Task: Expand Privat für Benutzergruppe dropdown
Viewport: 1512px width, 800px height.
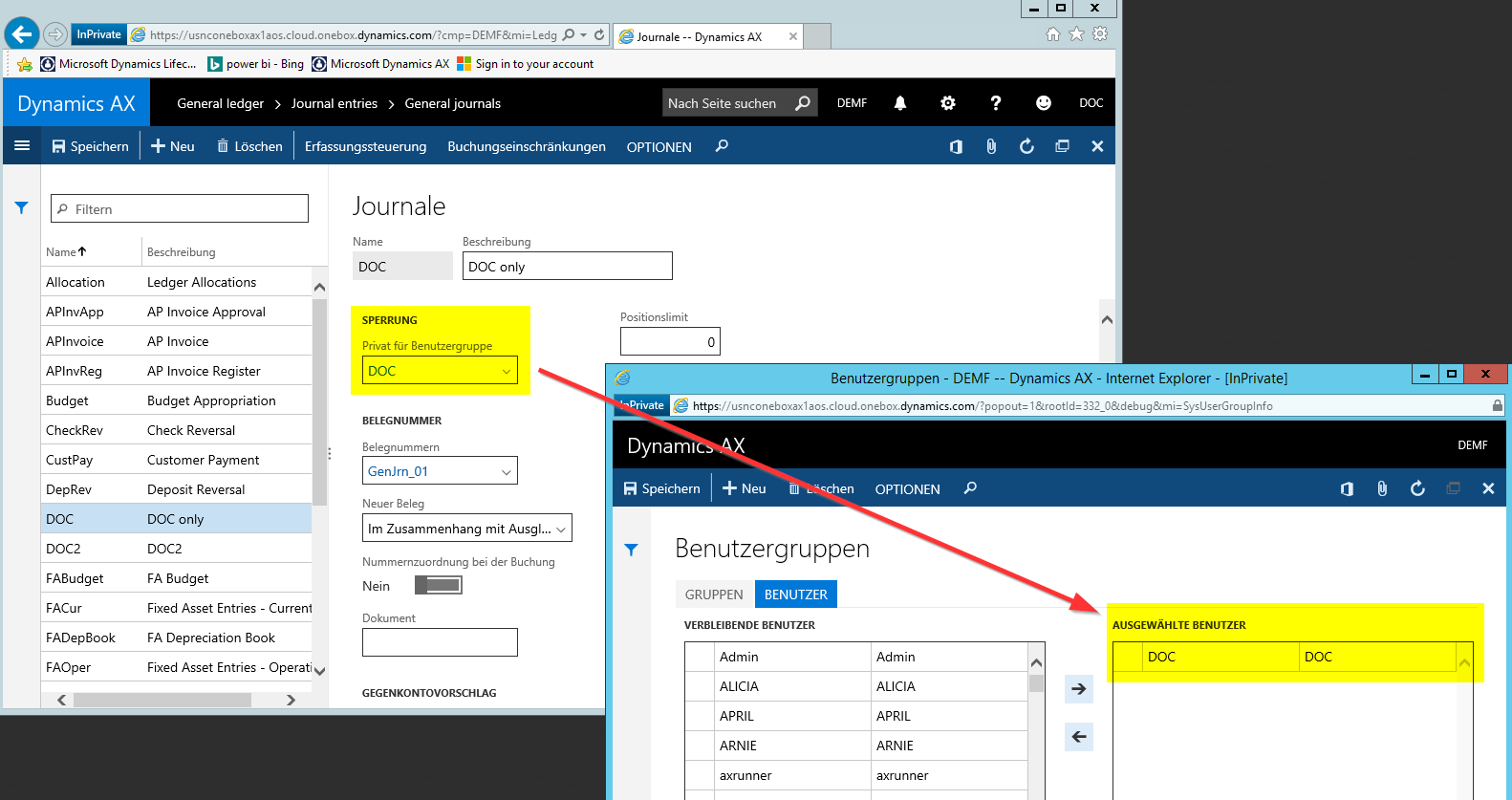Action: coord(506,371)
